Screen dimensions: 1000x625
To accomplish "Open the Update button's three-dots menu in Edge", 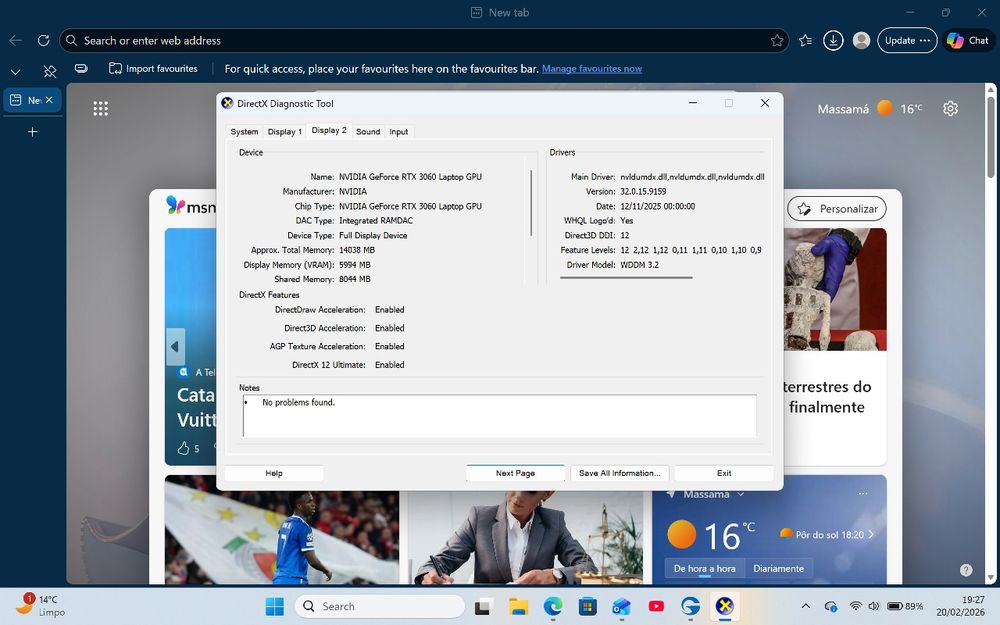I will click(925, 40).
